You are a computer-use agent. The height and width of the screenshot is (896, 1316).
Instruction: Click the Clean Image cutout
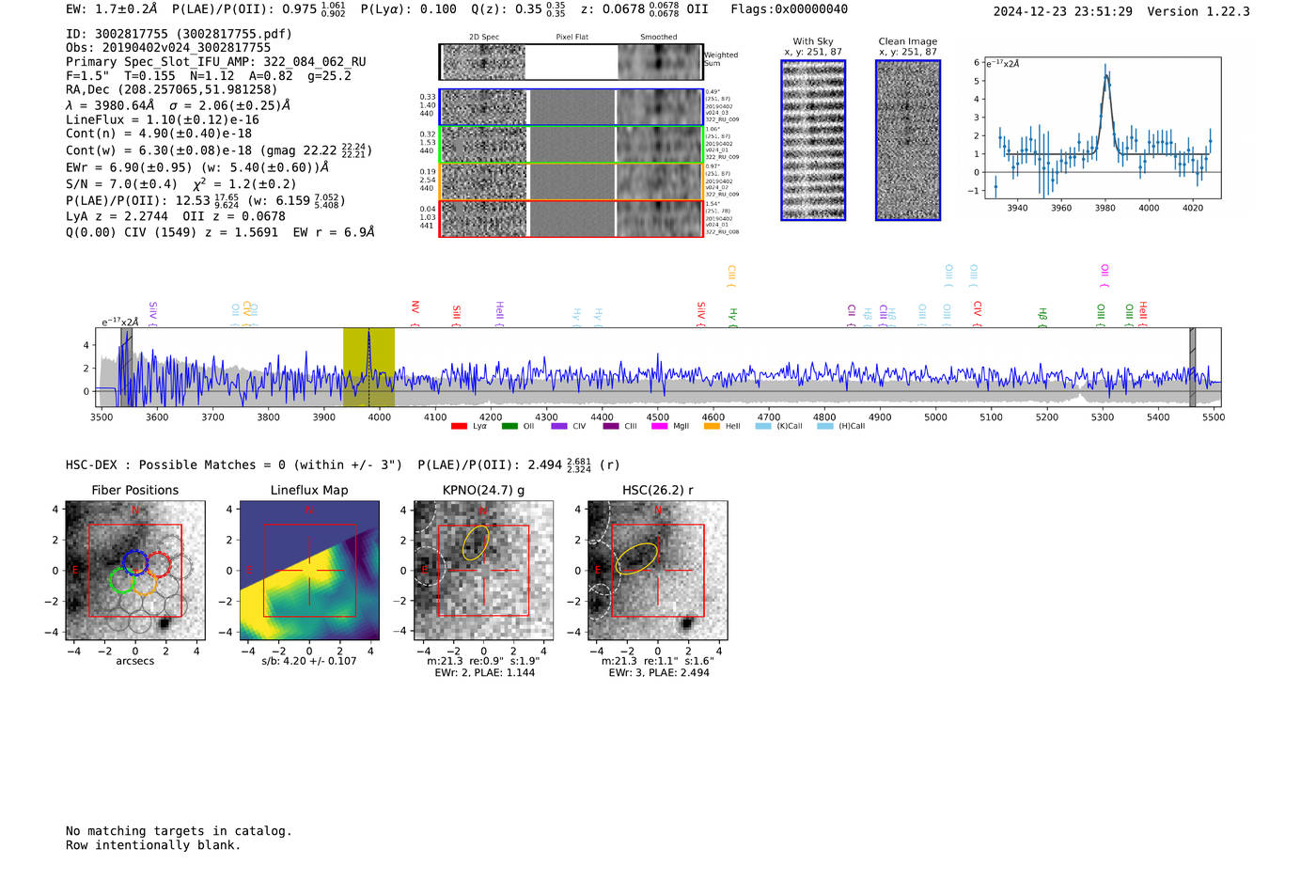(x=908, y=140)
